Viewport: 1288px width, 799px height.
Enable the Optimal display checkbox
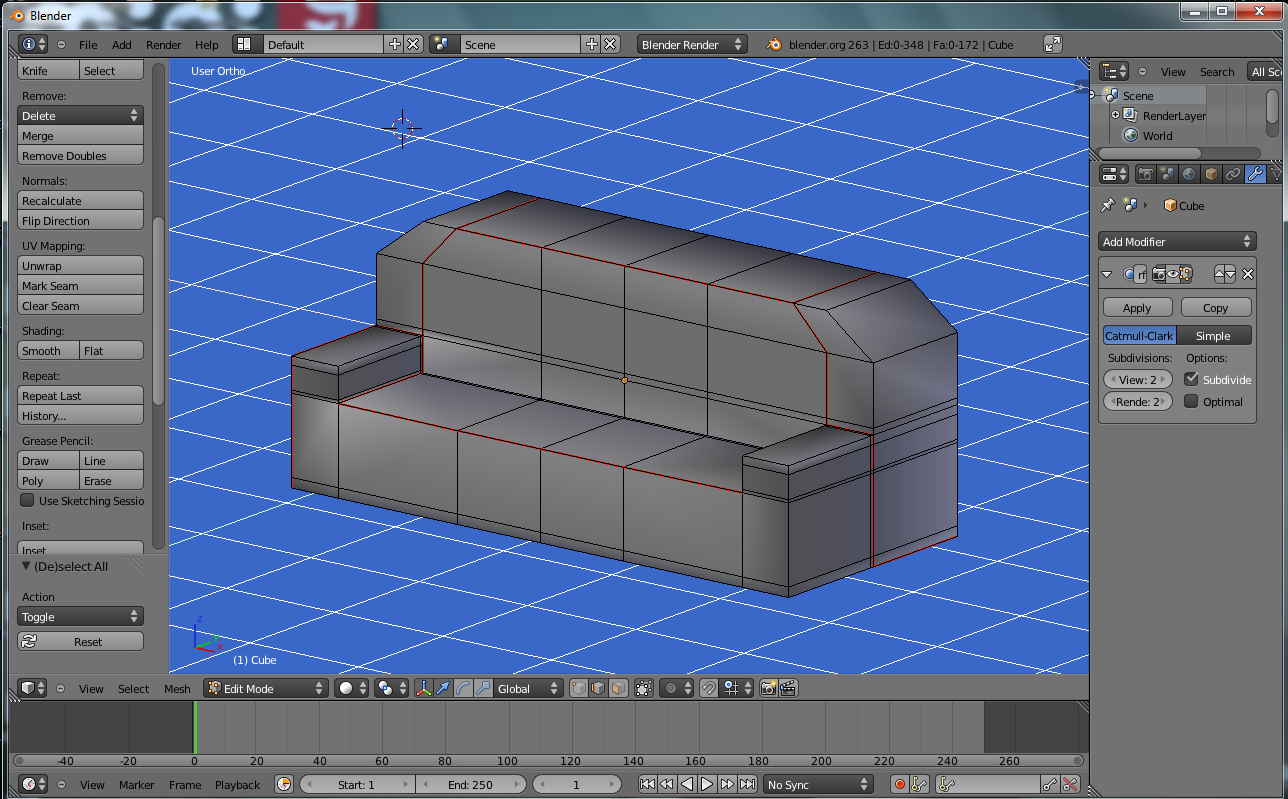click(x=1191, y=401)
